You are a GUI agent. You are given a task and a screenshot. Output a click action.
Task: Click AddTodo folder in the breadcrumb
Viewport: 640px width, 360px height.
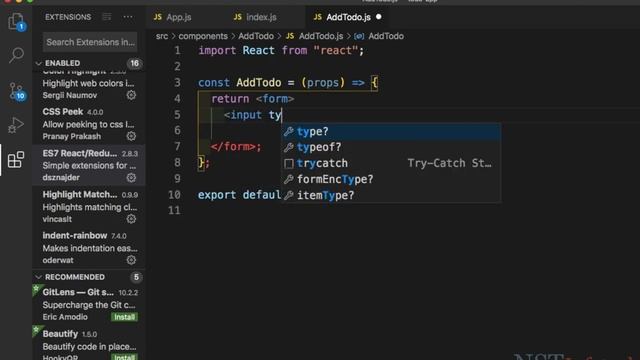256,36
